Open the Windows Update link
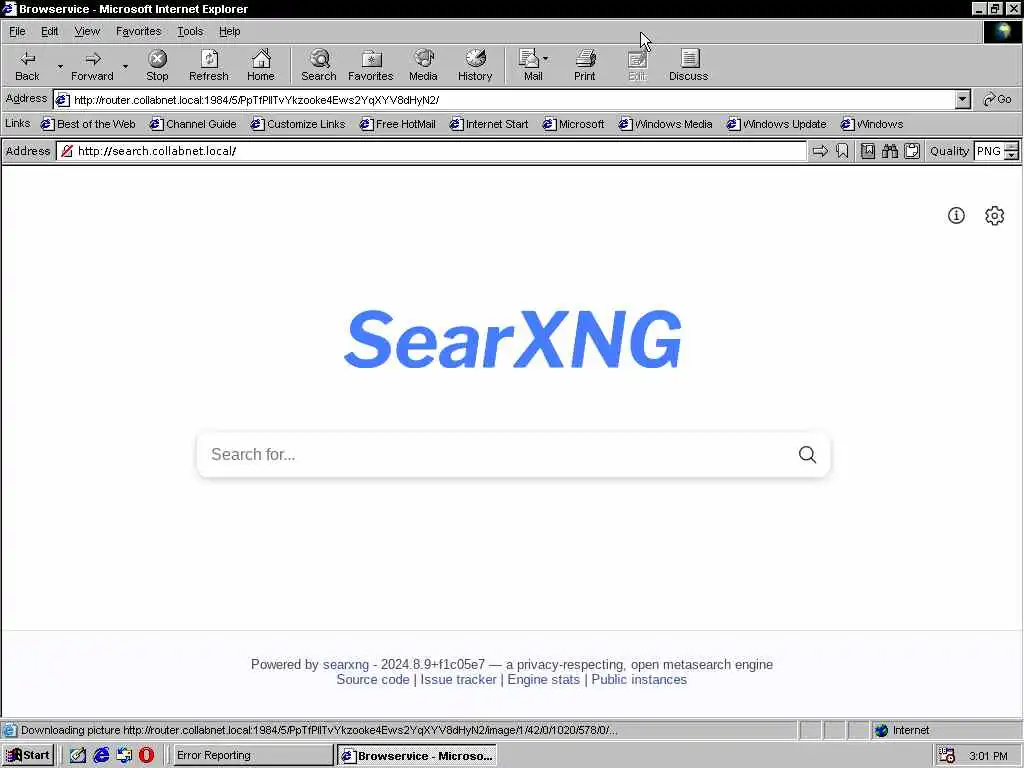Screen dimensions: 1024x768 776,124
